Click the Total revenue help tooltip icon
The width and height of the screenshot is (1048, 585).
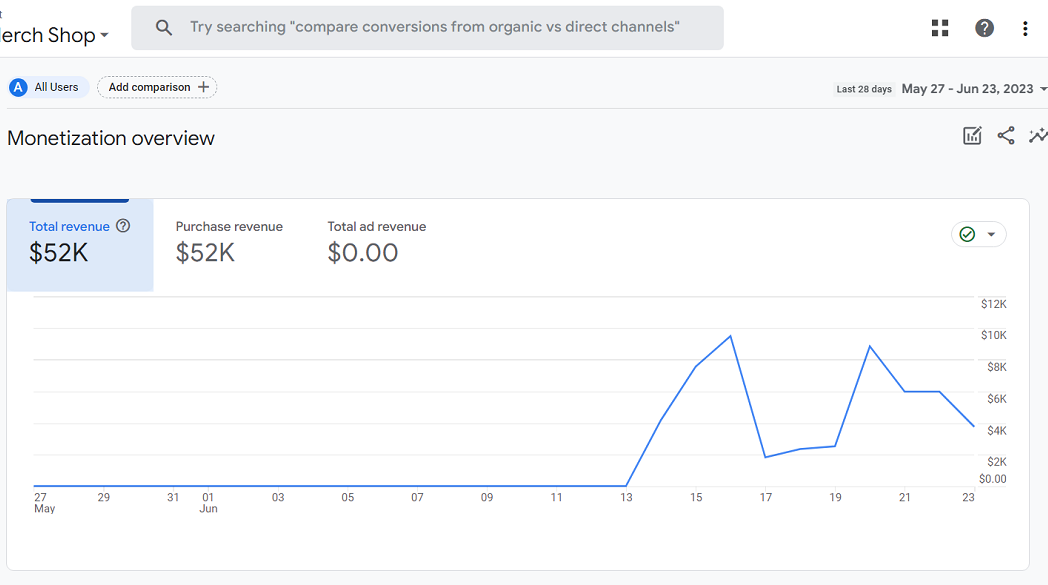tap(123, 226)
